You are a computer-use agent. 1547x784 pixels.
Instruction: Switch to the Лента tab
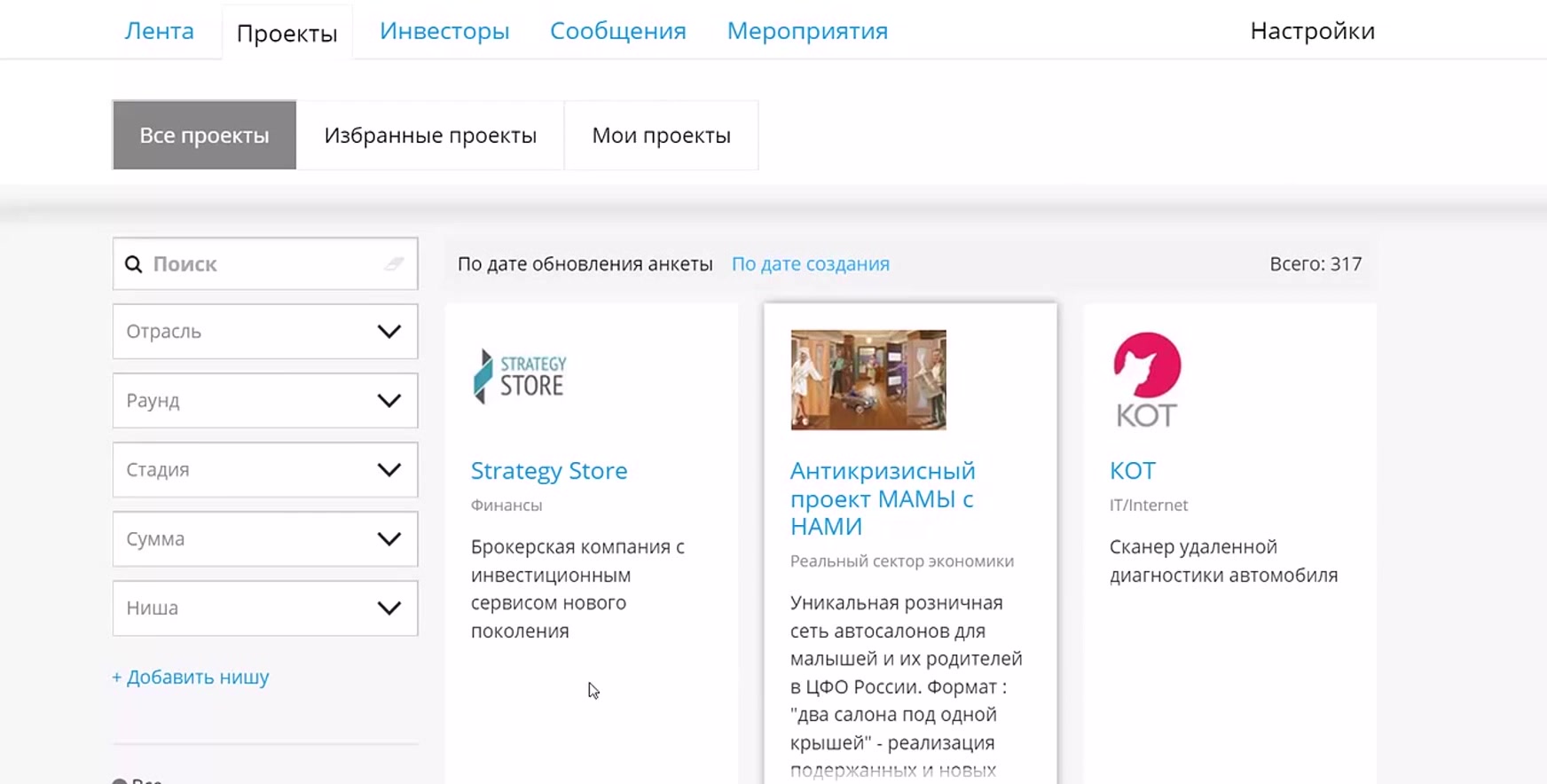click(159, 31)
